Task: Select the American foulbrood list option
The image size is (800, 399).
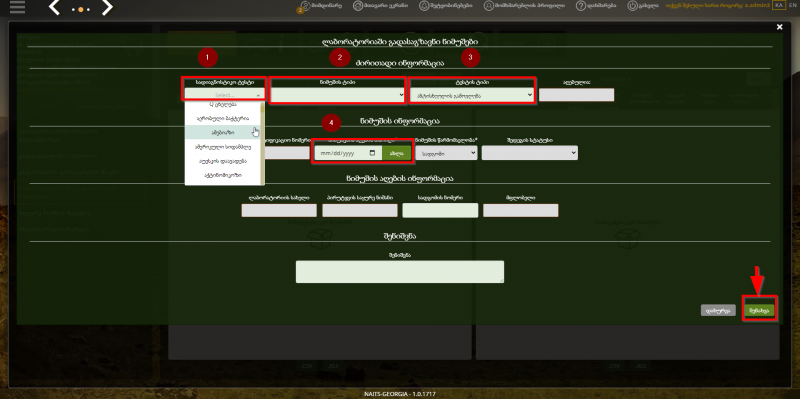Action: tap(222, 146)
